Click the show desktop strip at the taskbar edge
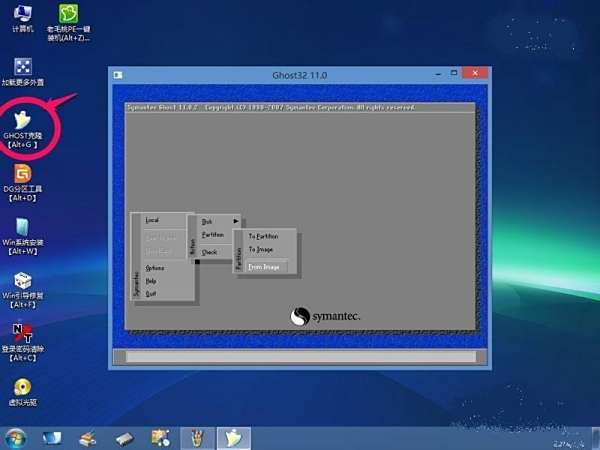Screen dimensions: 600x450 point(596,439)
